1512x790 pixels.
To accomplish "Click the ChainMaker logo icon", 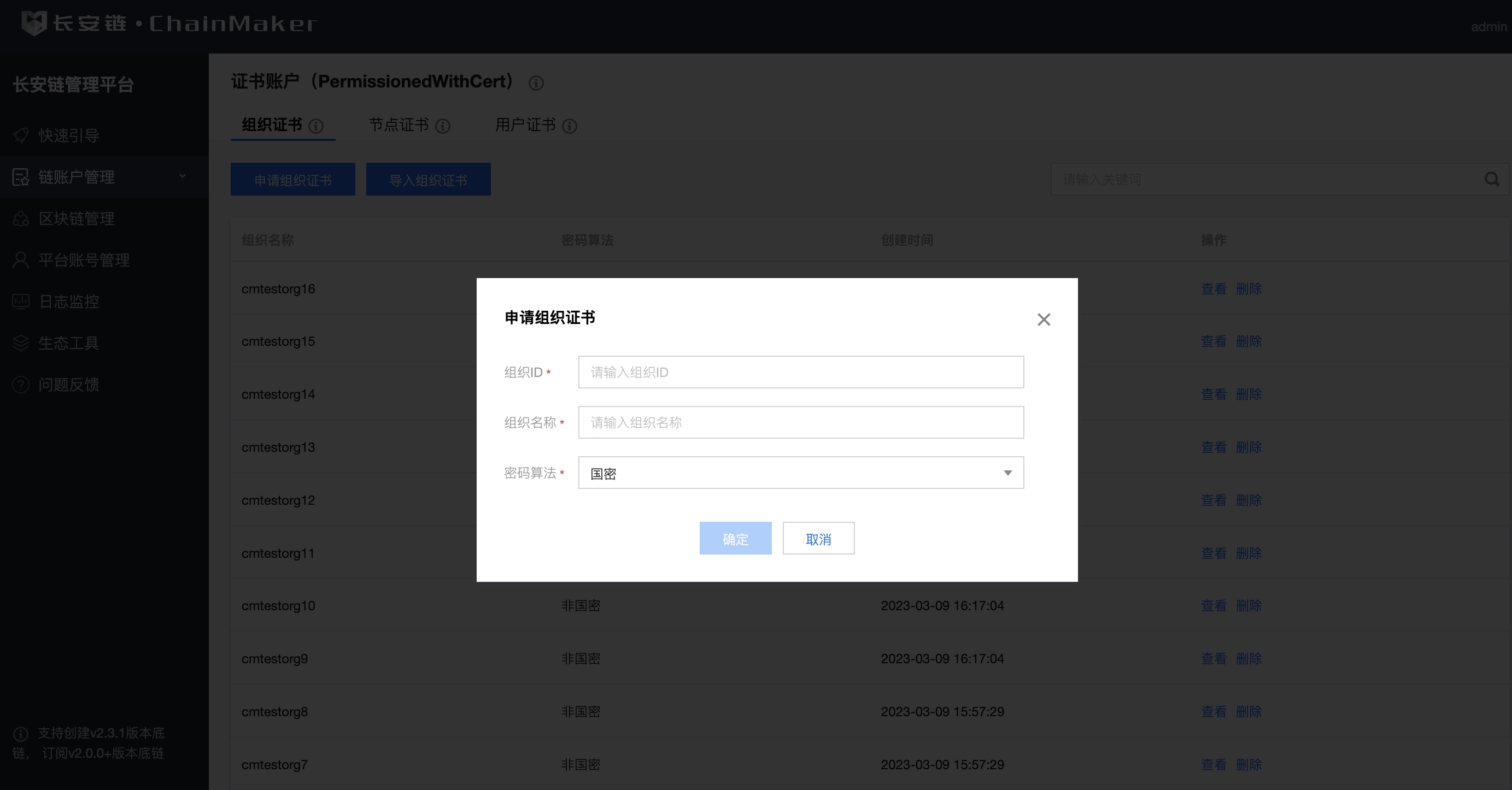I will coord(33,23).
